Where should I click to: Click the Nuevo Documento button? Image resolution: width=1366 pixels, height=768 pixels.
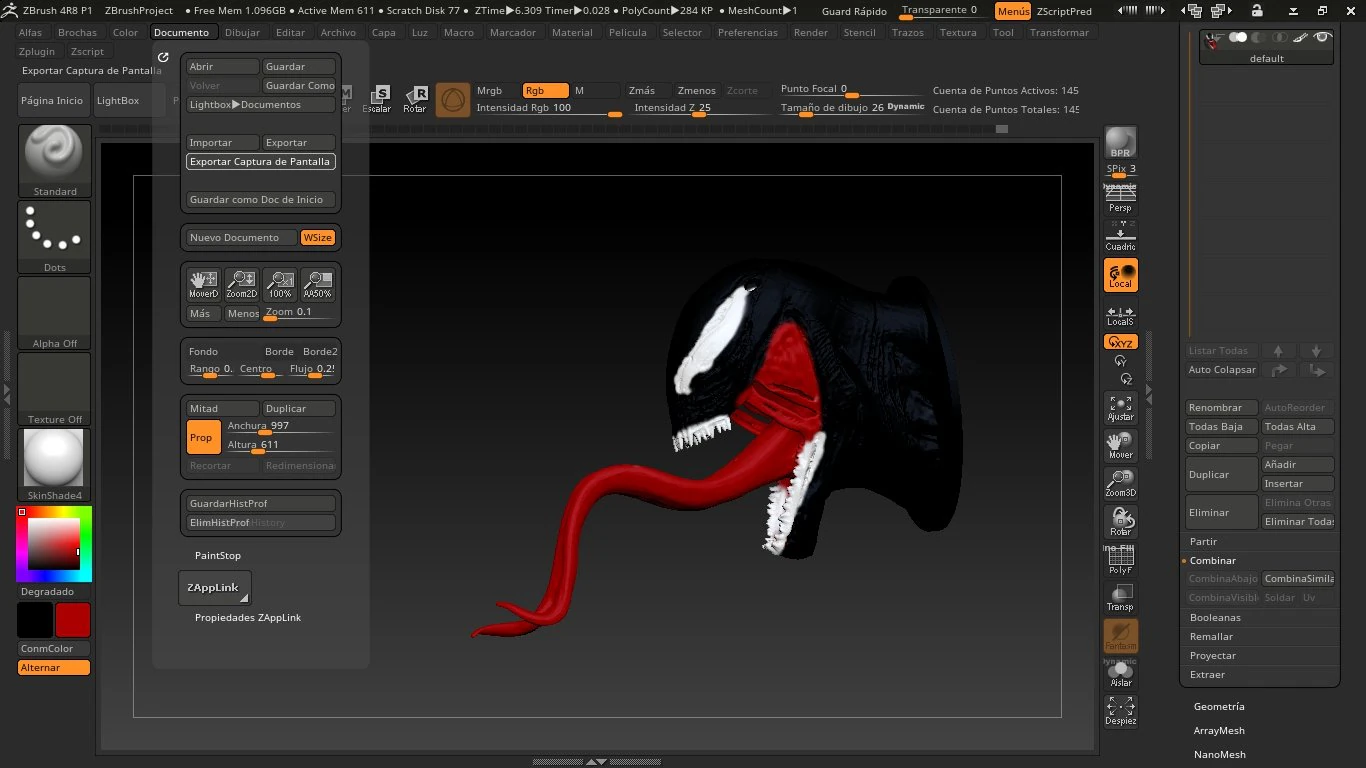(241, 238)
